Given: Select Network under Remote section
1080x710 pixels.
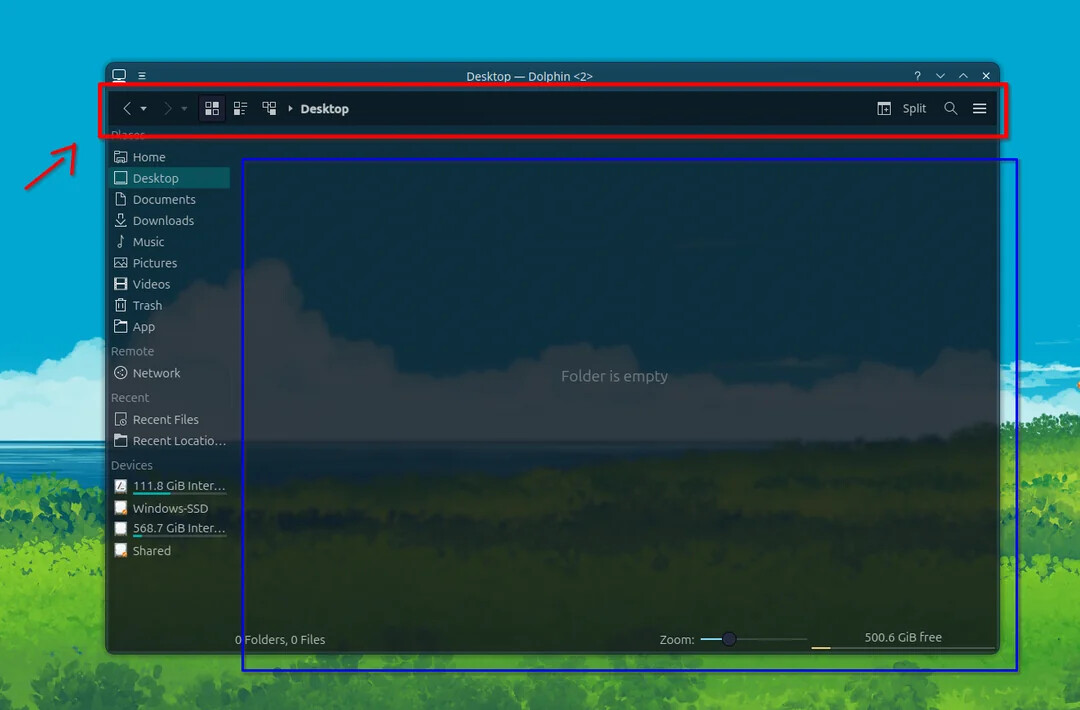Looking at the screenshot, I should pos(156,373).
